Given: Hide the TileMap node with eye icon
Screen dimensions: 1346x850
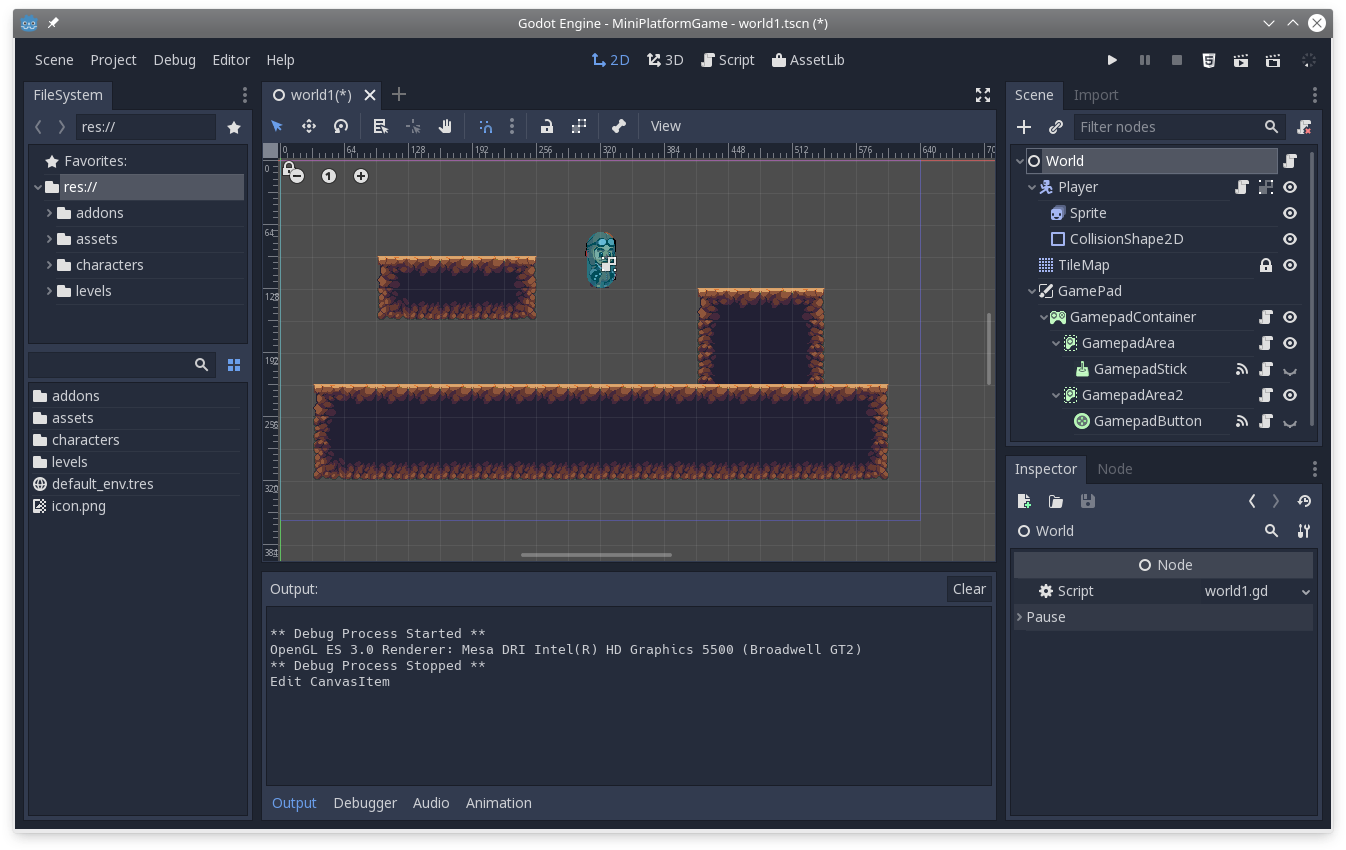Looking at the screenshot, I should pyautogui.click(x=1290, y=265).
